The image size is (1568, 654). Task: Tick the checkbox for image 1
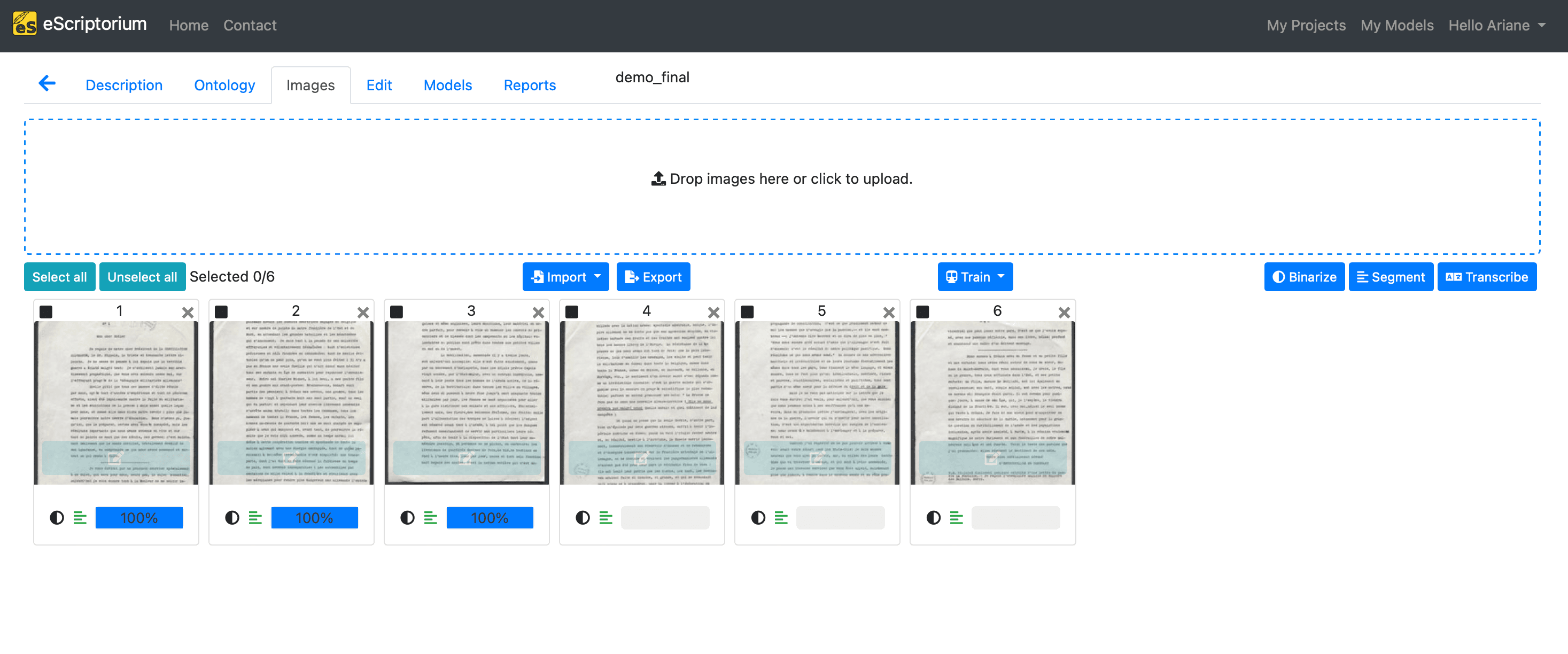point(45,312)
